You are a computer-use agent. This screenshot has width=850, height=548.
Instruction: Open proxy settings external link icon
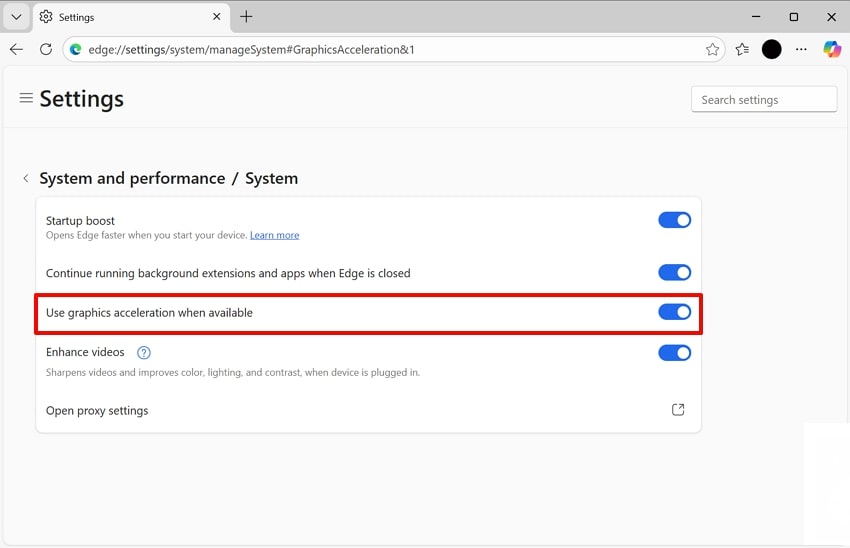[678, 410]
